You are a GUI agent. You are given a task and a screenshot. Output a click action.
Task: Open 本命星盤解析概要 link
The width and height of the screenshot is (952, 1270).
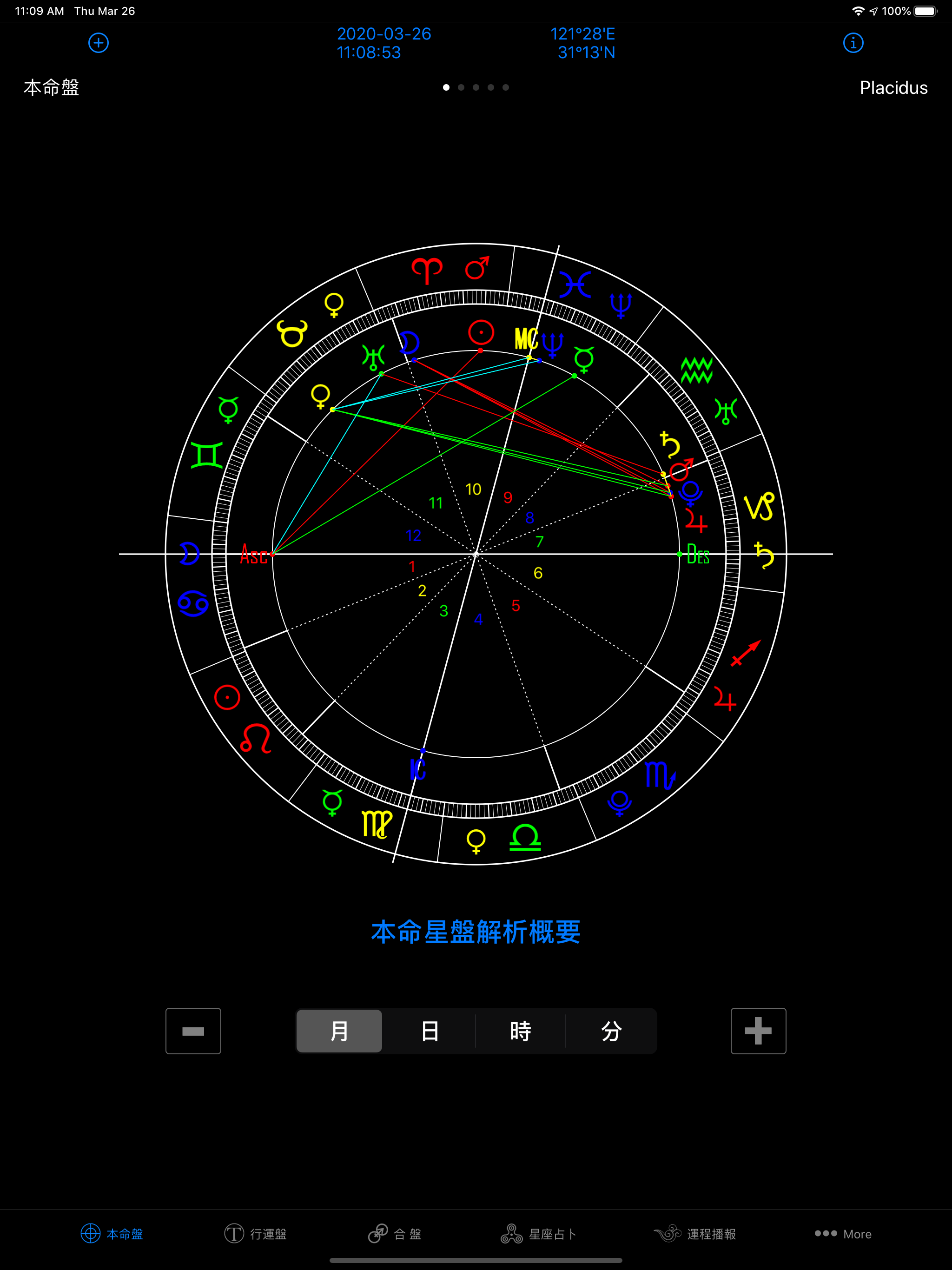pos(476,931)
